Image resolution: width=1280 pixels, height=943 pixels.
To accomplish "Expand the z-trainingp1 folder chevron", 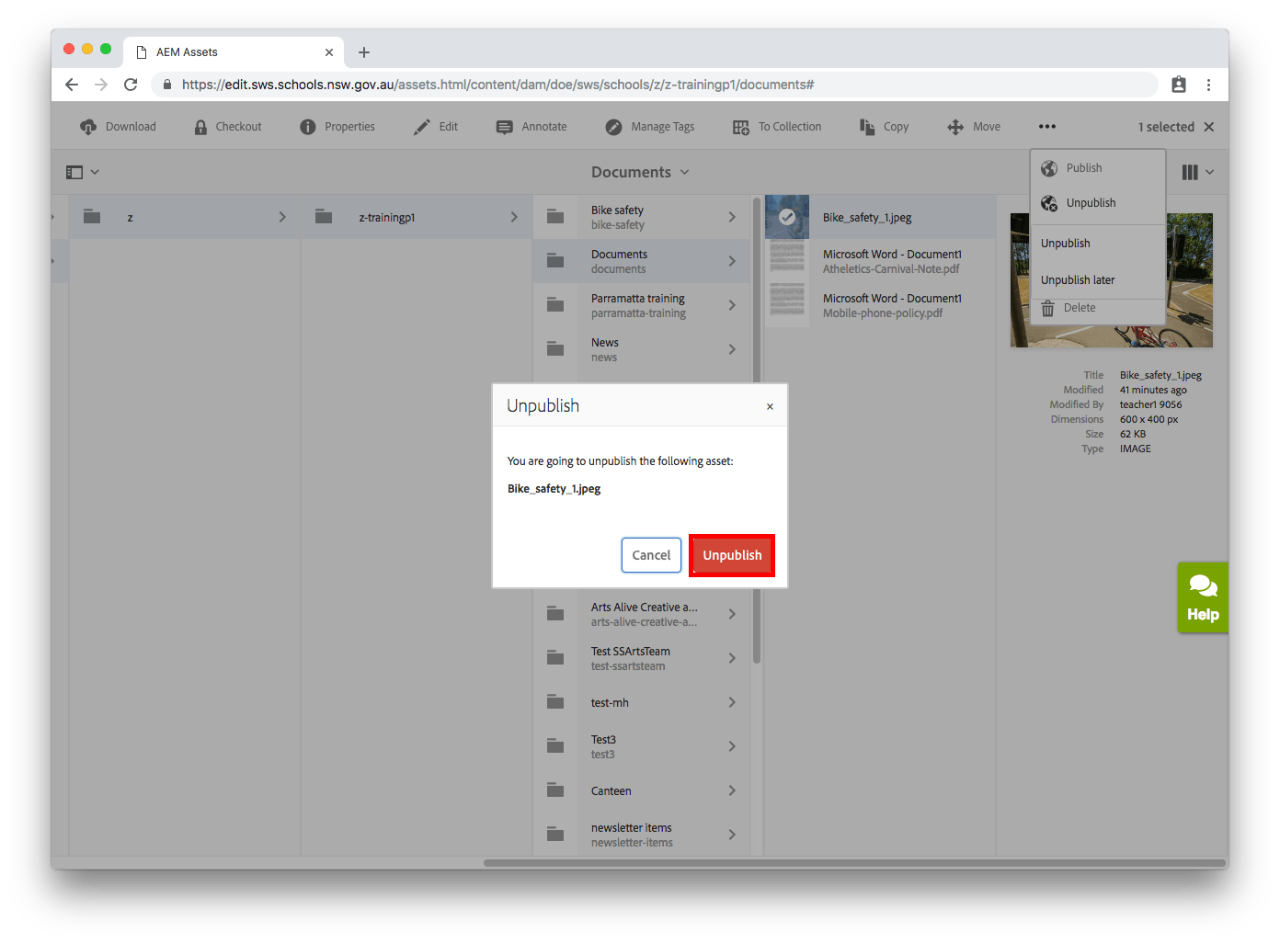I will tap(514, 217).
